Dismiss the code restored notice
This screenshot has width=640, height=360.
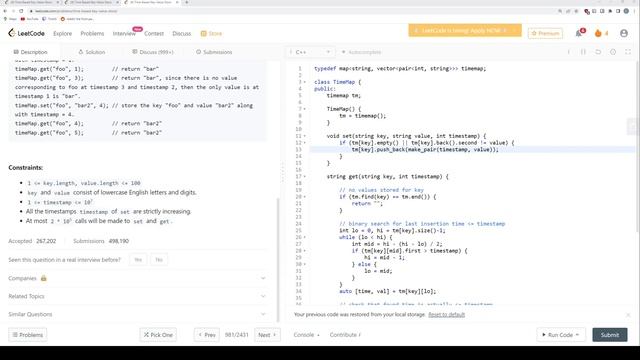click(x=628, y=315)
